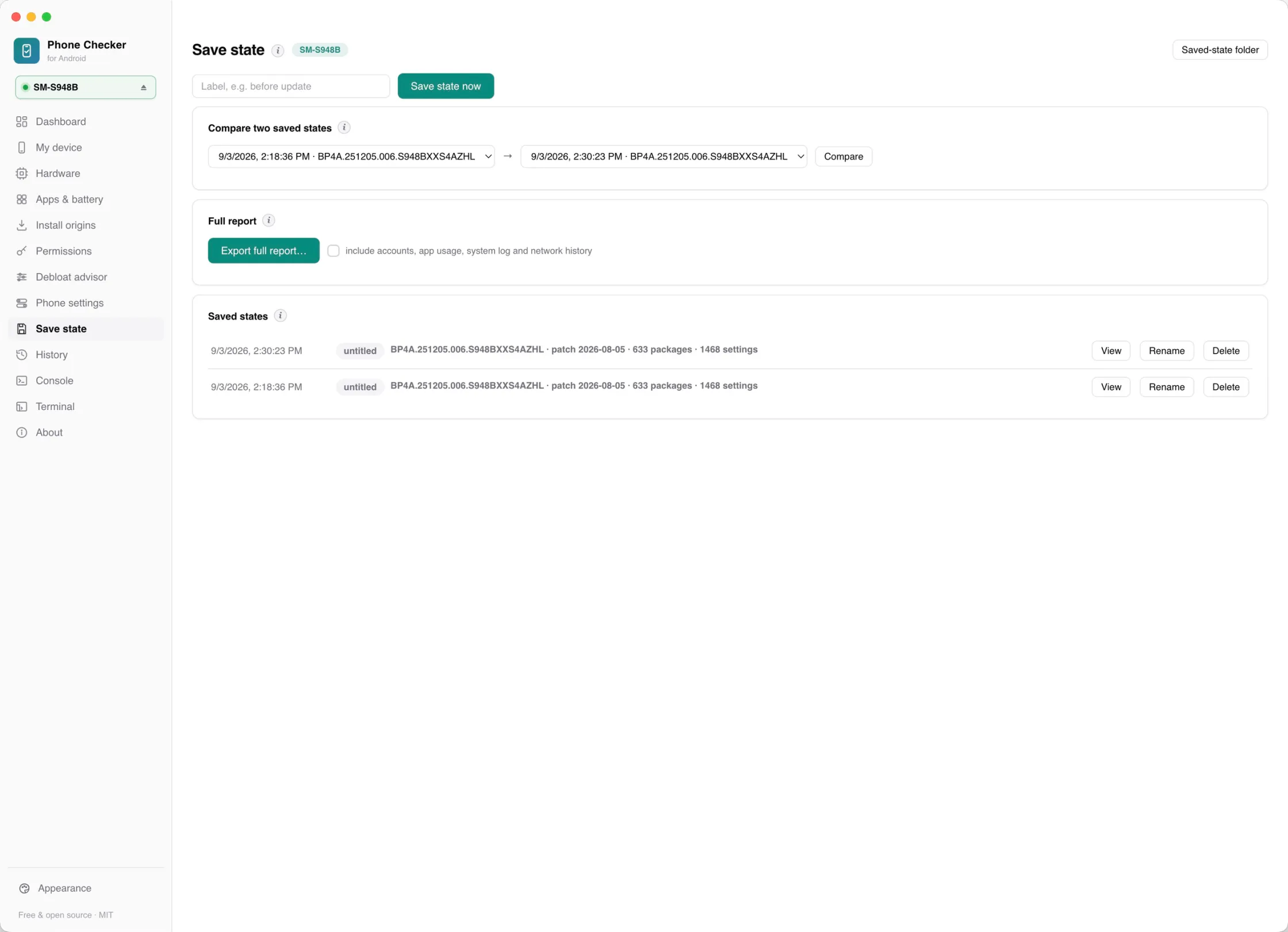
Task: Go to the Dashboard page
Action: click(86, 121)
